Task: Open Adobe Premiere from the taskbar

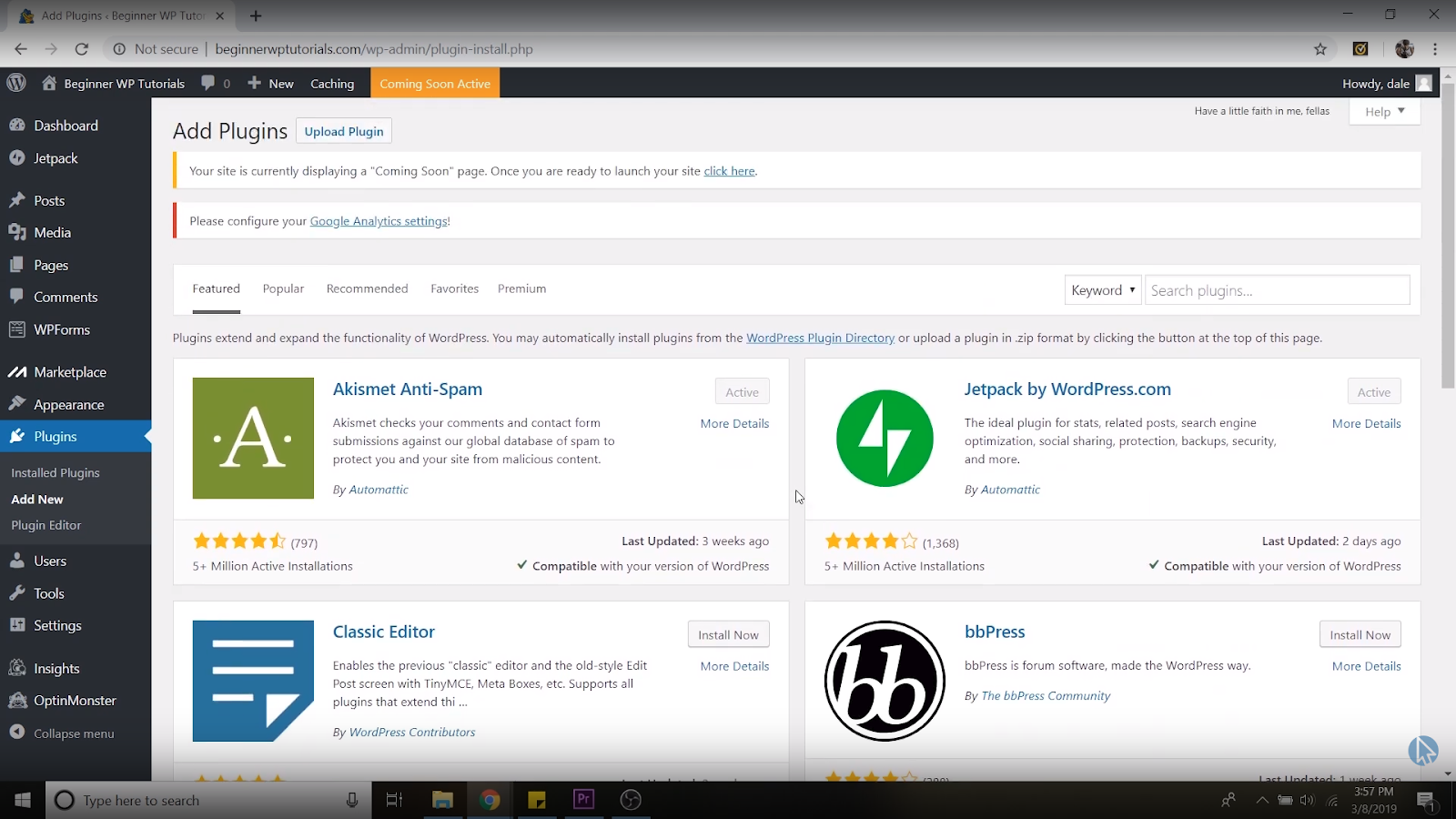Action: tap(583, 800)
